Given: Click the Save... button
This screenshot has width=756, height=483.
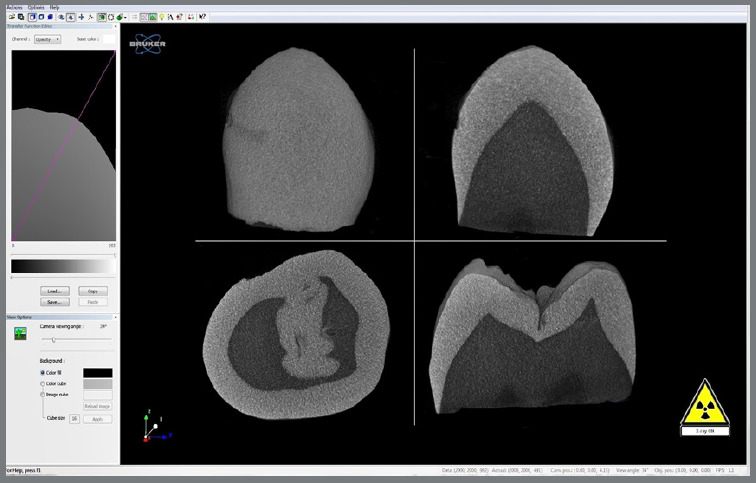Looking at the screenshot, I should pyautogui.click(x=54, y=302).
